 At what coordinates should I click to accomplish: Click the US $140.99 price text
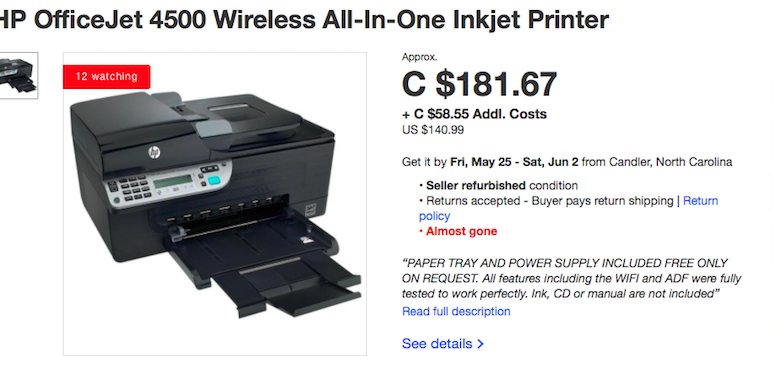pos(433,130)
